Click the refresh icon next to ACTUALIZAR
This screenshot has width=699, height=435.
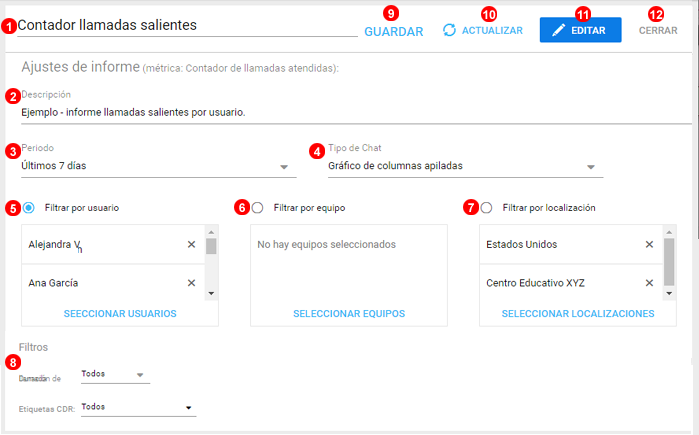coord(450,30)
